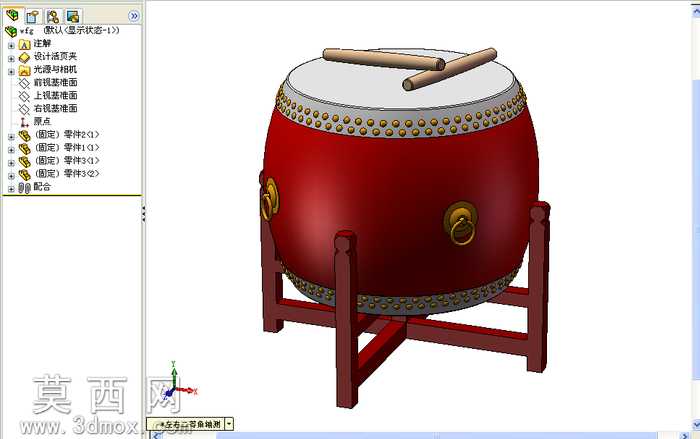Click the 注解 annotations folder icon
700x439 pixels.
[x=25, y=44]
